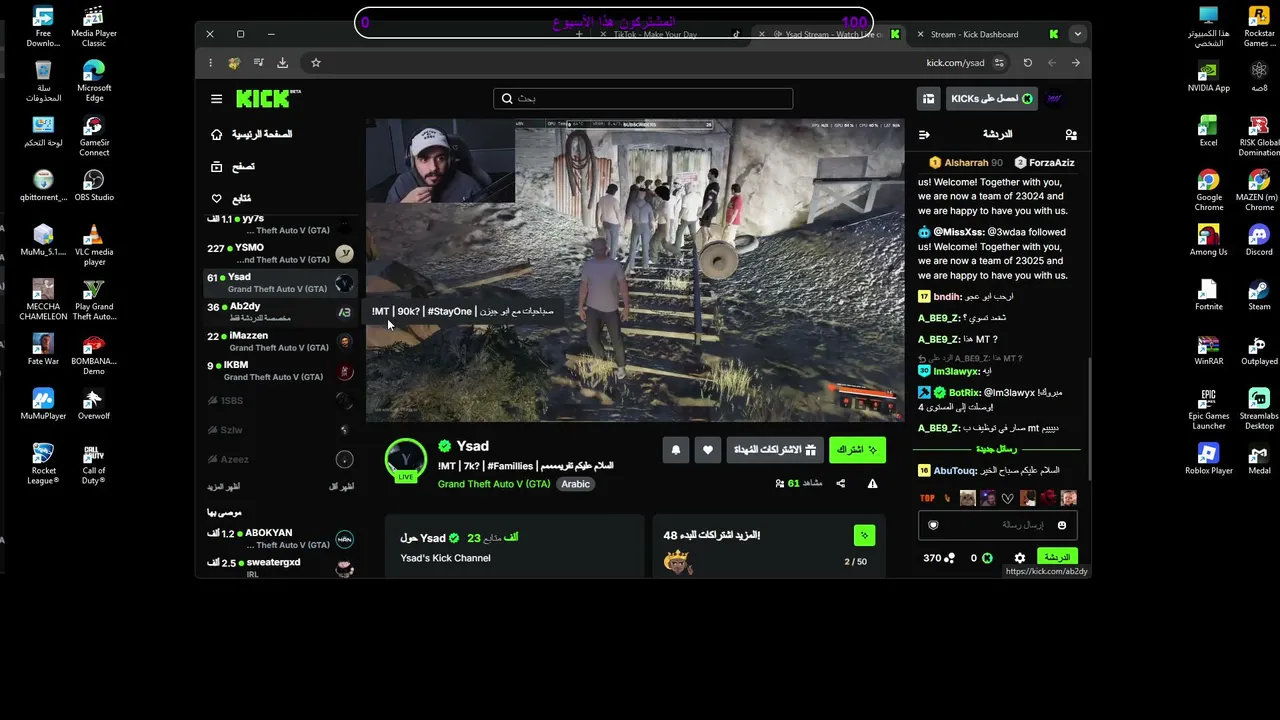Click the green button on the subscription goal card

[864, 536]
